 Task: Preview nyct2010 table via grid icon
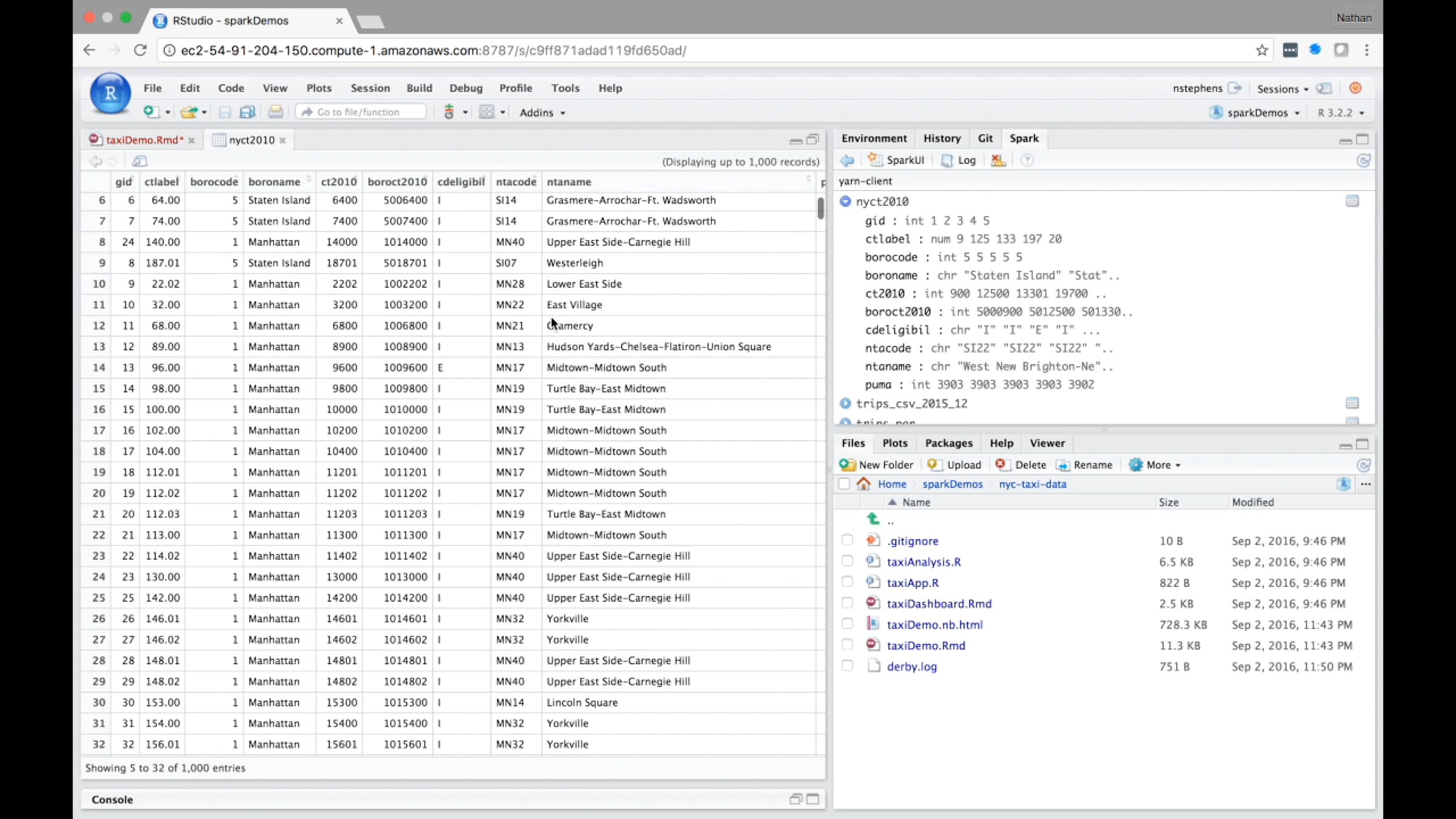(1352, 201)
